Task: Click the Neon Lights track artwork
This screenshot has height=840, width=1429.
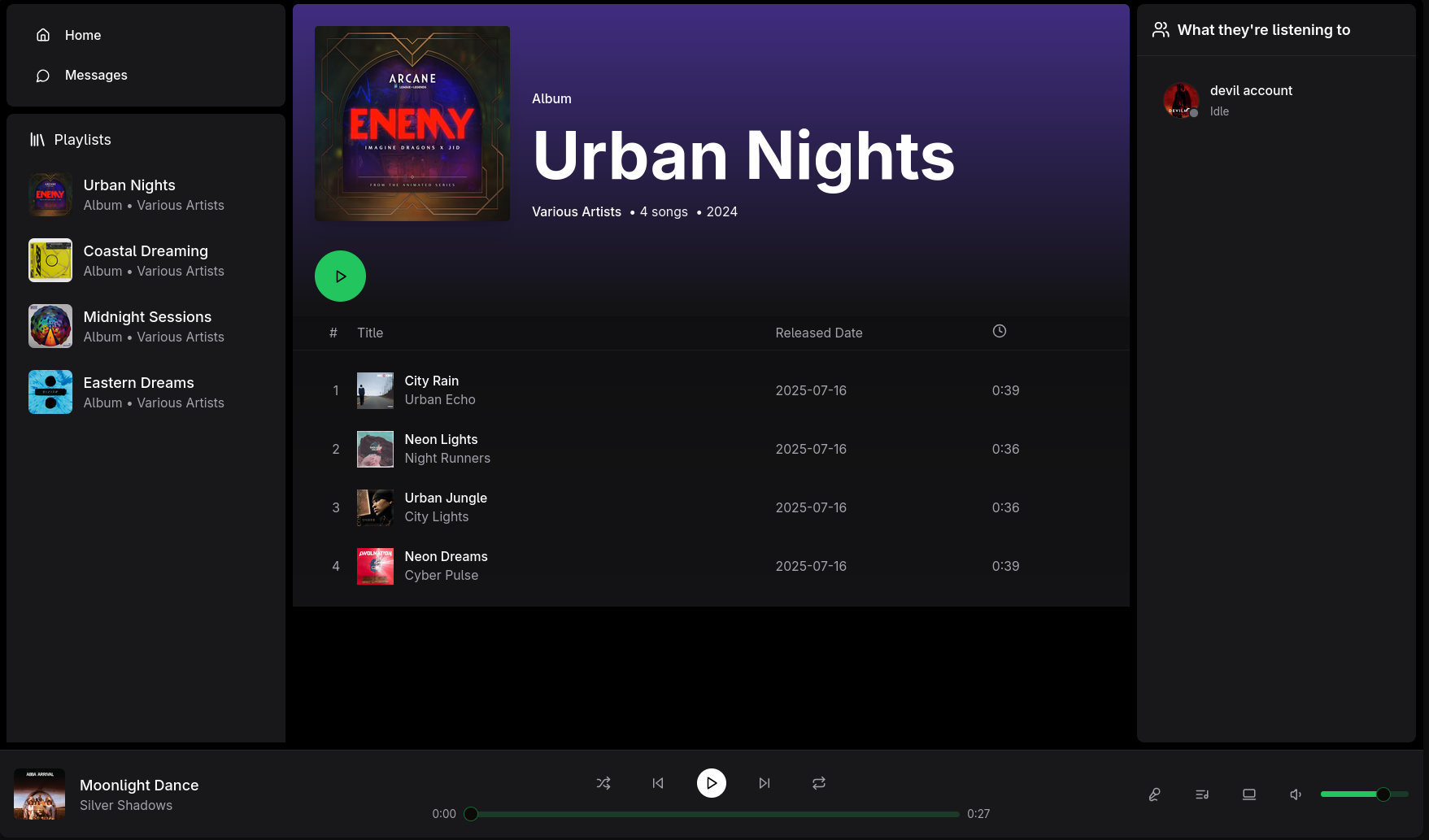Action: pos(375,449)
